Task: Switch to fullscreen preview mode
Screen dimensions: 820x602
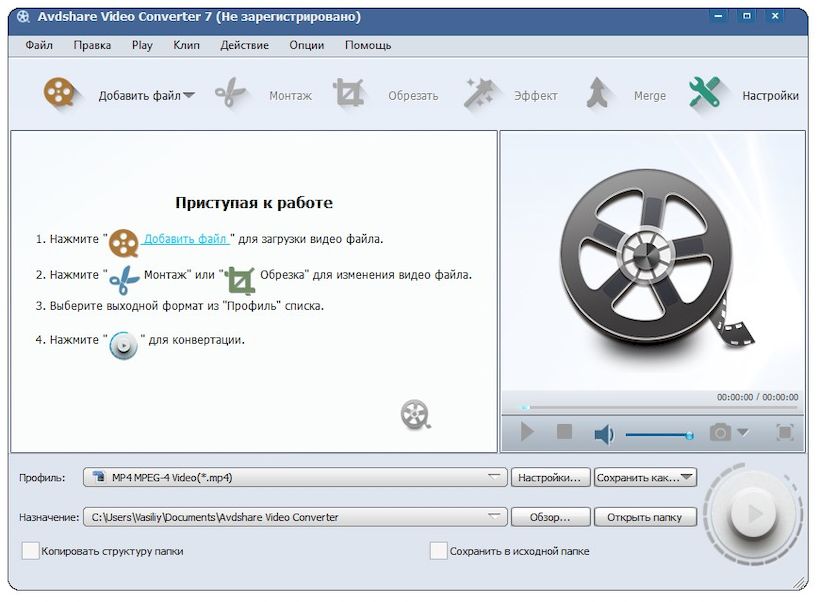Action: pos(786,433)
